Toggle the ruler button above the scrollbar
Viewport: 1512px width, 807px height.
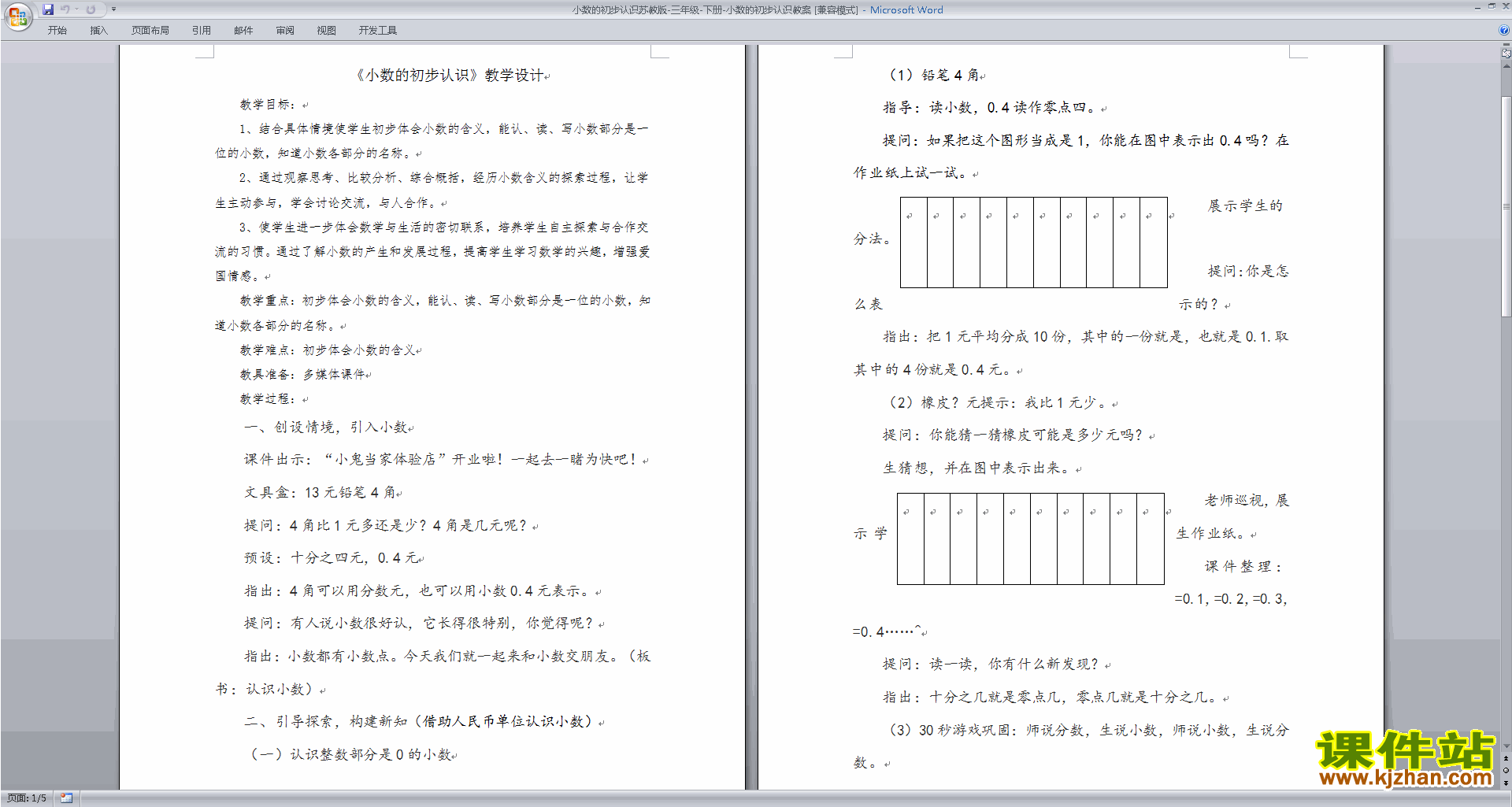pos(1506,53)
